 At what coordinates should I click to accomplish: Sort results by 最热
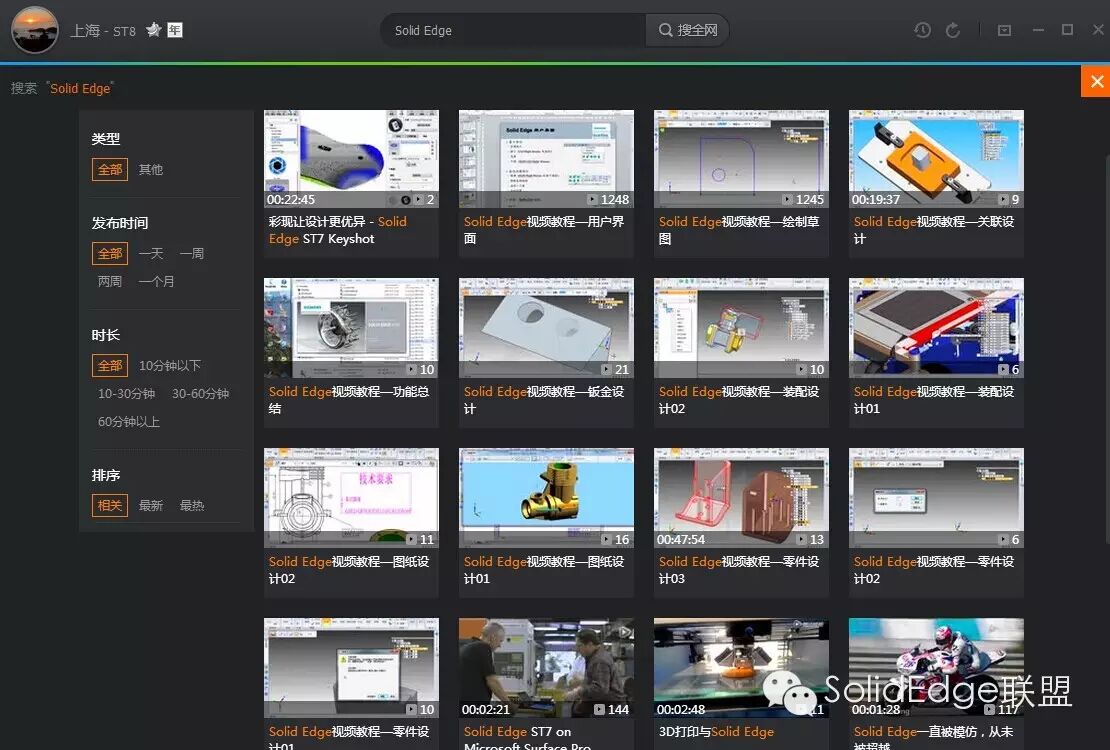coord(192,505)
